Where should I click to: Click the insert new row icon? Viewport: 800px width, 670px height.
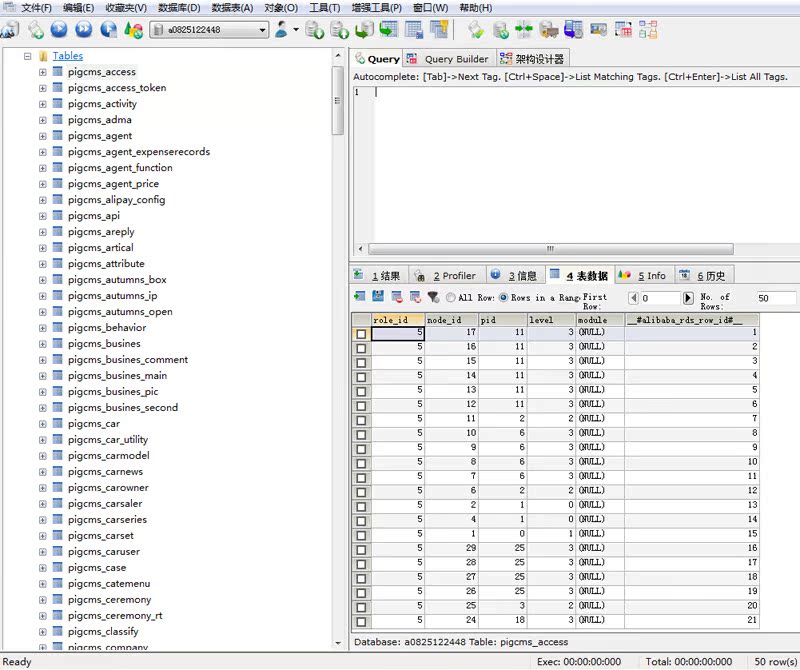[x=360, y=297]
